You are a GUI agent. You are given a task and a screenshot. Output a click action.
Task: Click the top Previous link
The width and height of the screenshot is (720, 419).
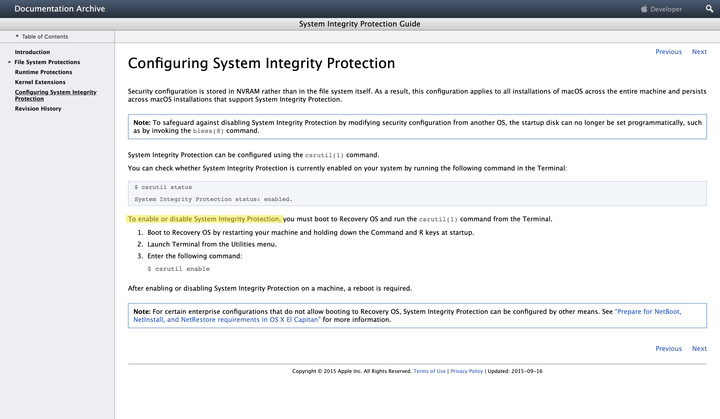(668, 52)
